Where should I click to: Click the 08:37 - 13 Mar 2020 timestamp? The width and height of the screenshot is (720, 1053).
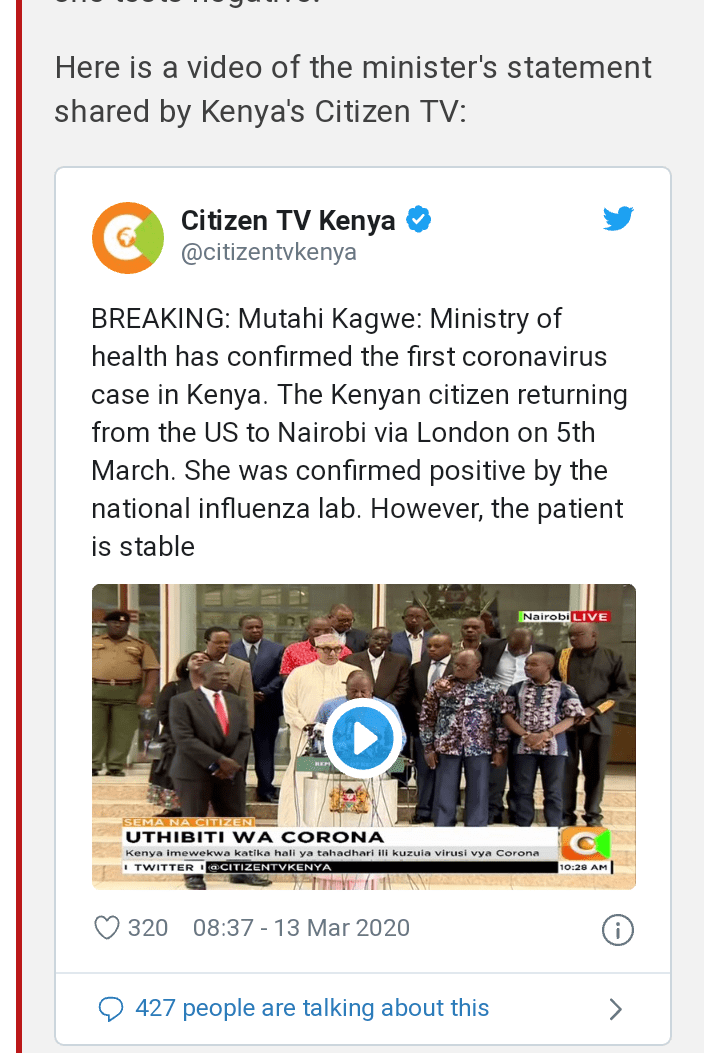coord(301,928)
